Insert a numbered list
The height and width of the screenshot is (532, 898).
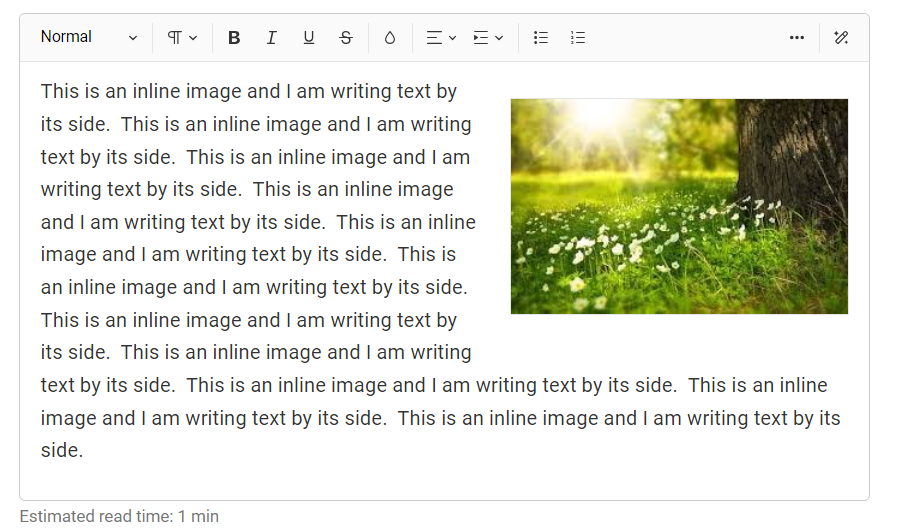point(578,38)
